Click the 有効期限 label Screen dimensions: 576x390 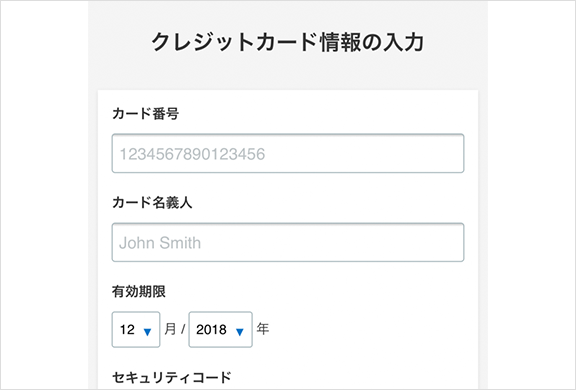pos(139,292)
